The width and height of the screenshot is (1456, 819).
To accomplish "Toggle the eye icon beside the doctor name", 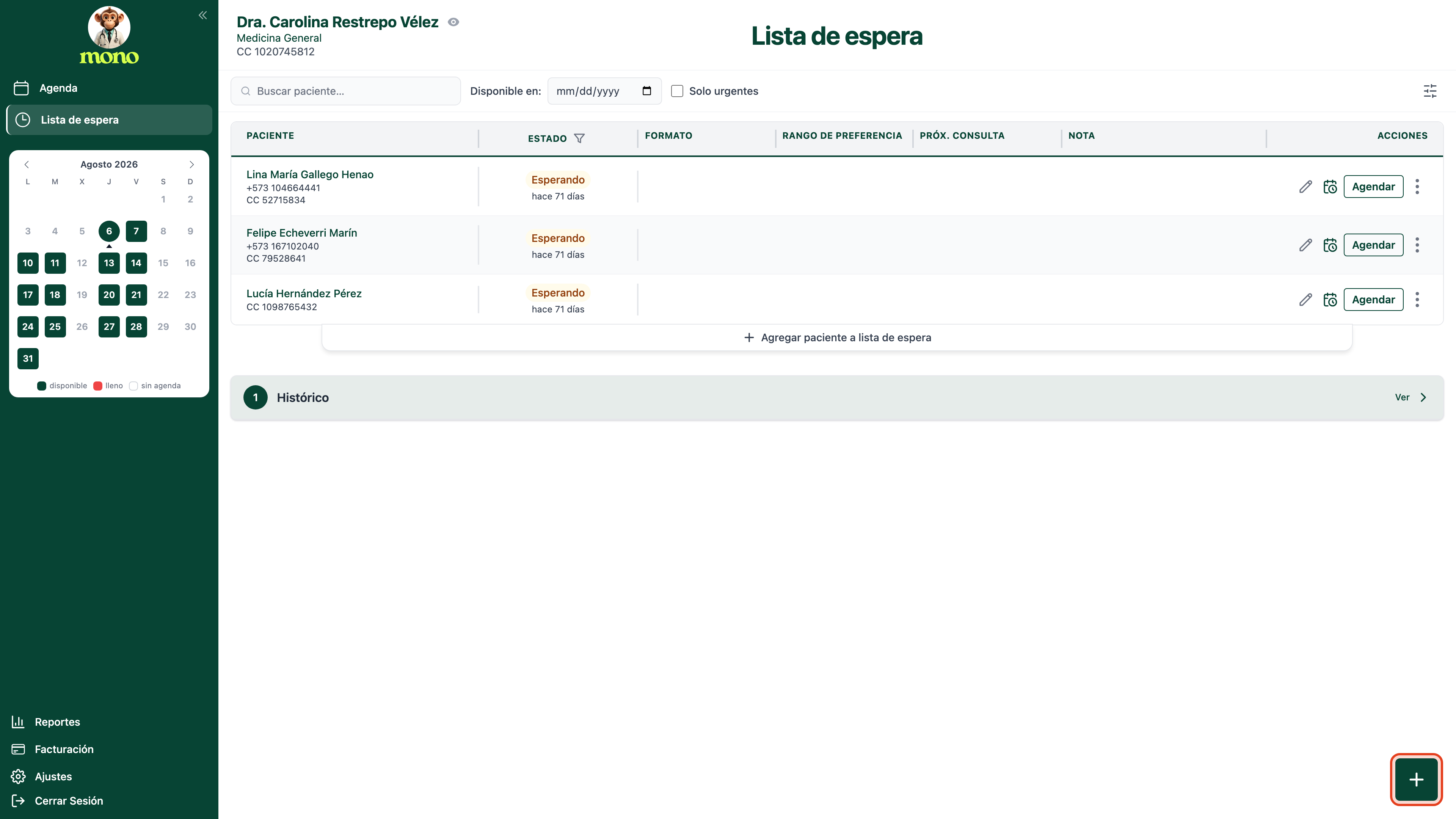I will click(453, 22).
